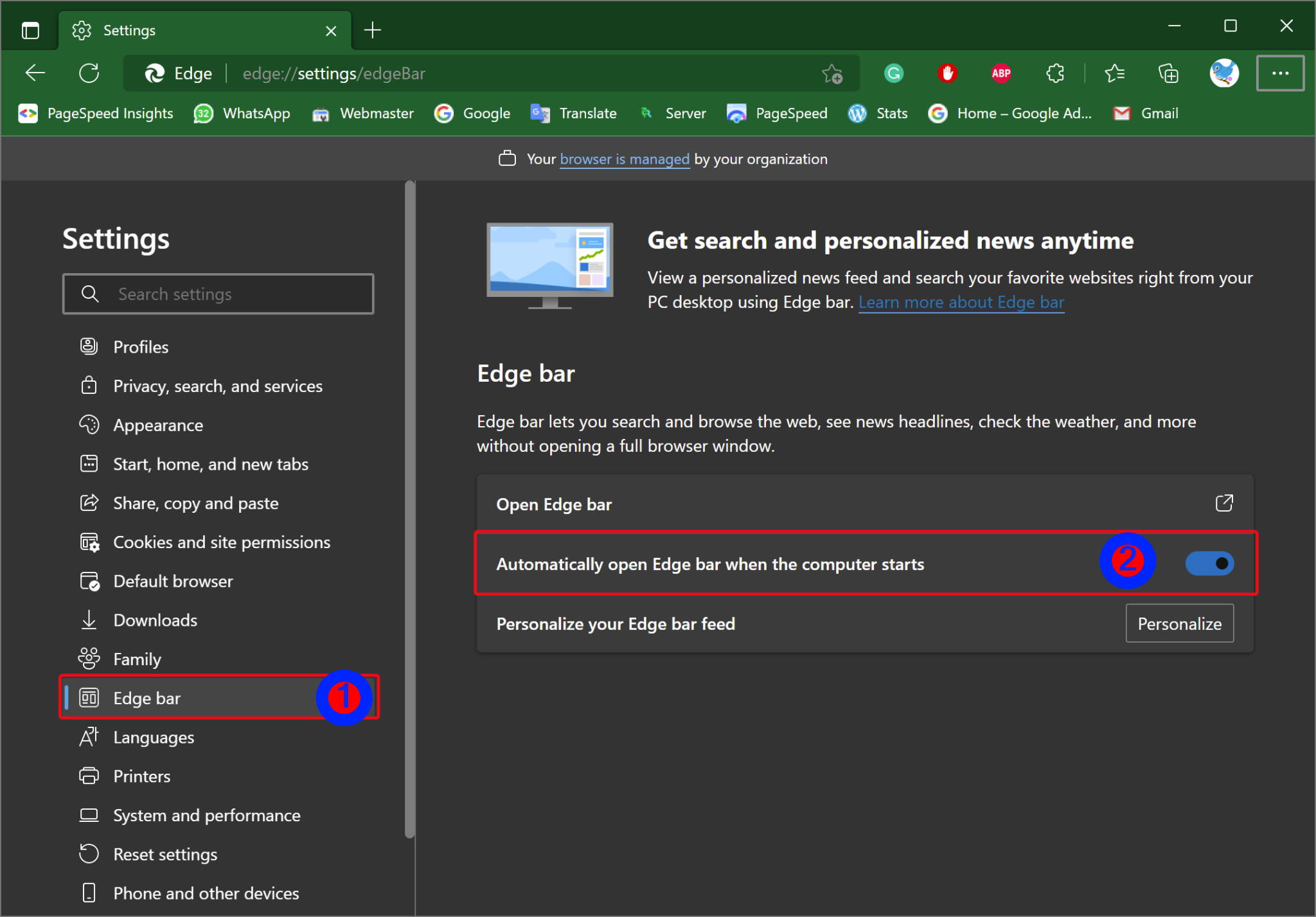Open Webmaster bookmark
This screenshot has height=917, width=1316.
coord(362,113)
